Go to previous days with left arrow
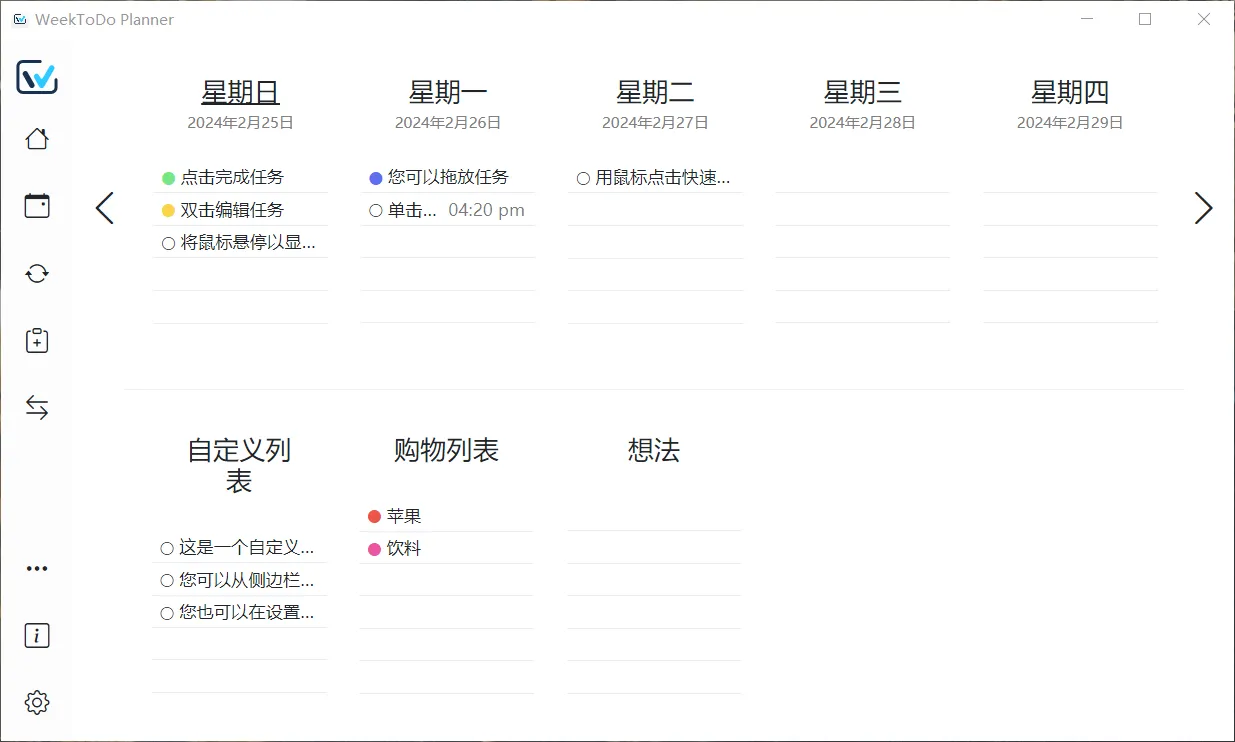1235x742 pixels. point(104,208)
